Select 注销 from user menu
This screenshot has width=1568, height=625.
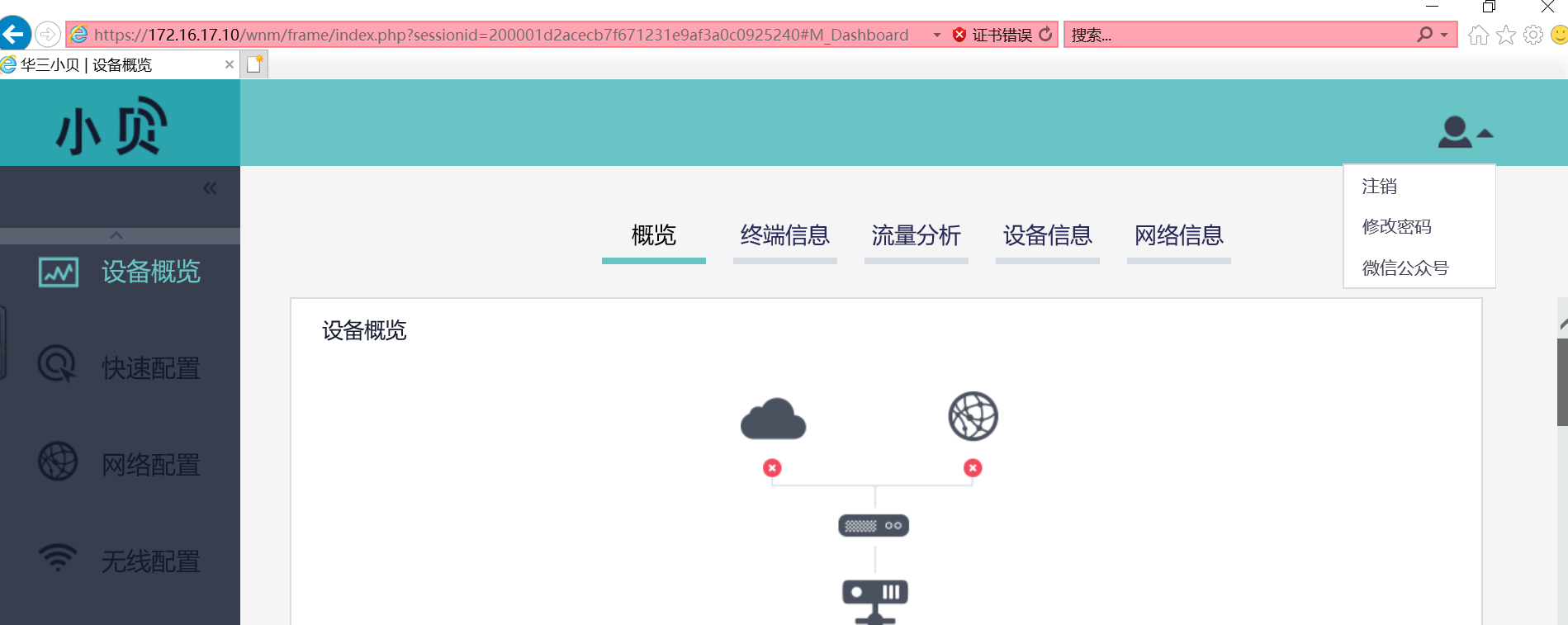pos(1380,187)
